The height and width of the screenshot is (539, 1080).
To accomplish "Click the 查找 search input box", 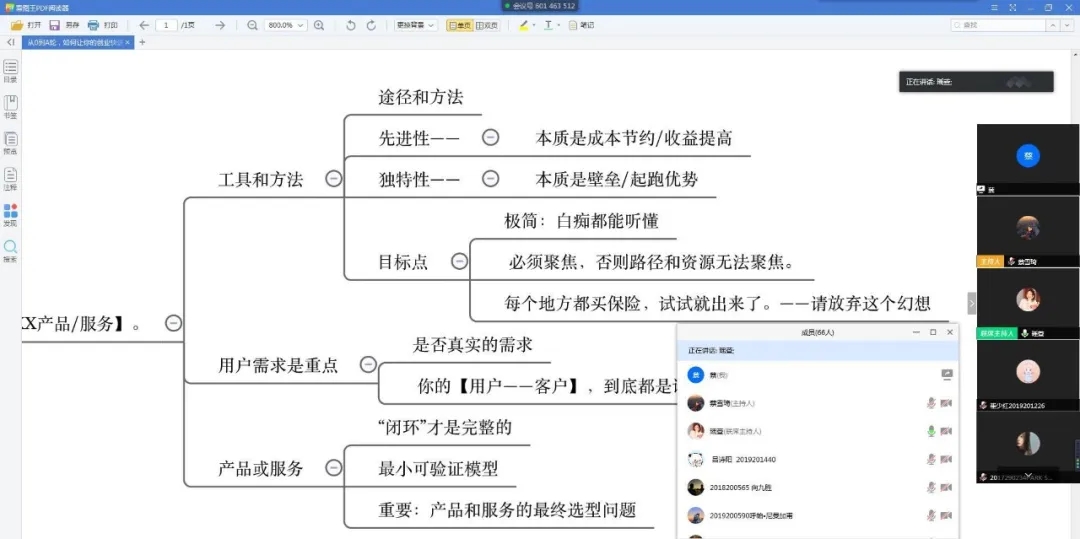I will 998,25.
